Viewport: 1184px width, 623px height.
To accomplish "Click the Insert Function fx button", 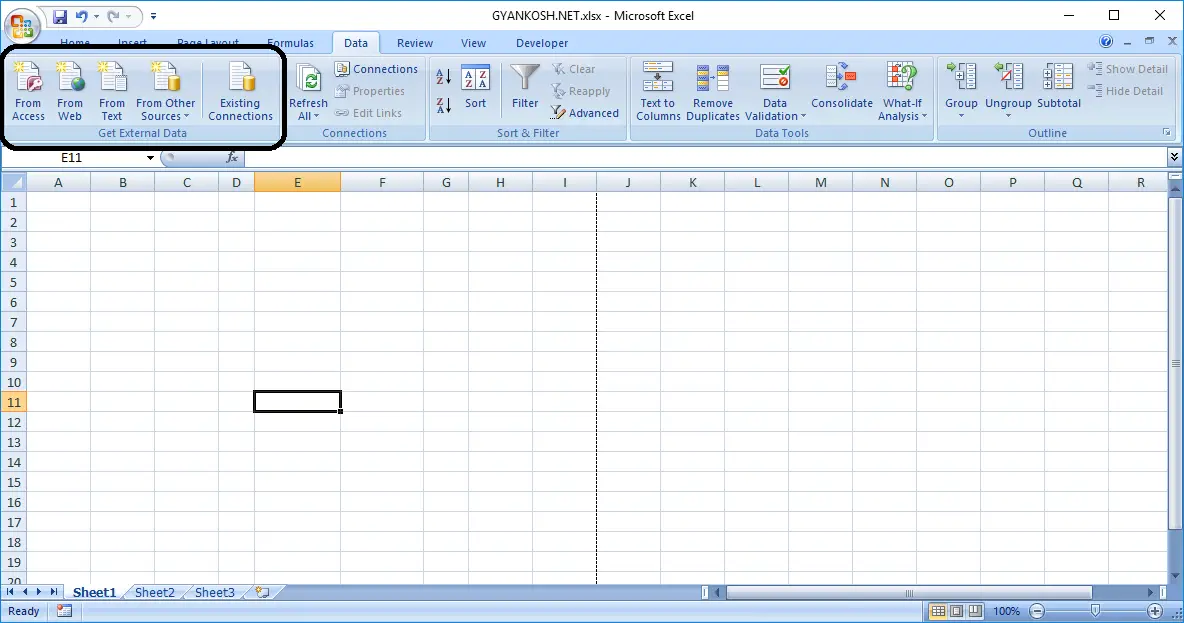I will click(x=232, y=157).
